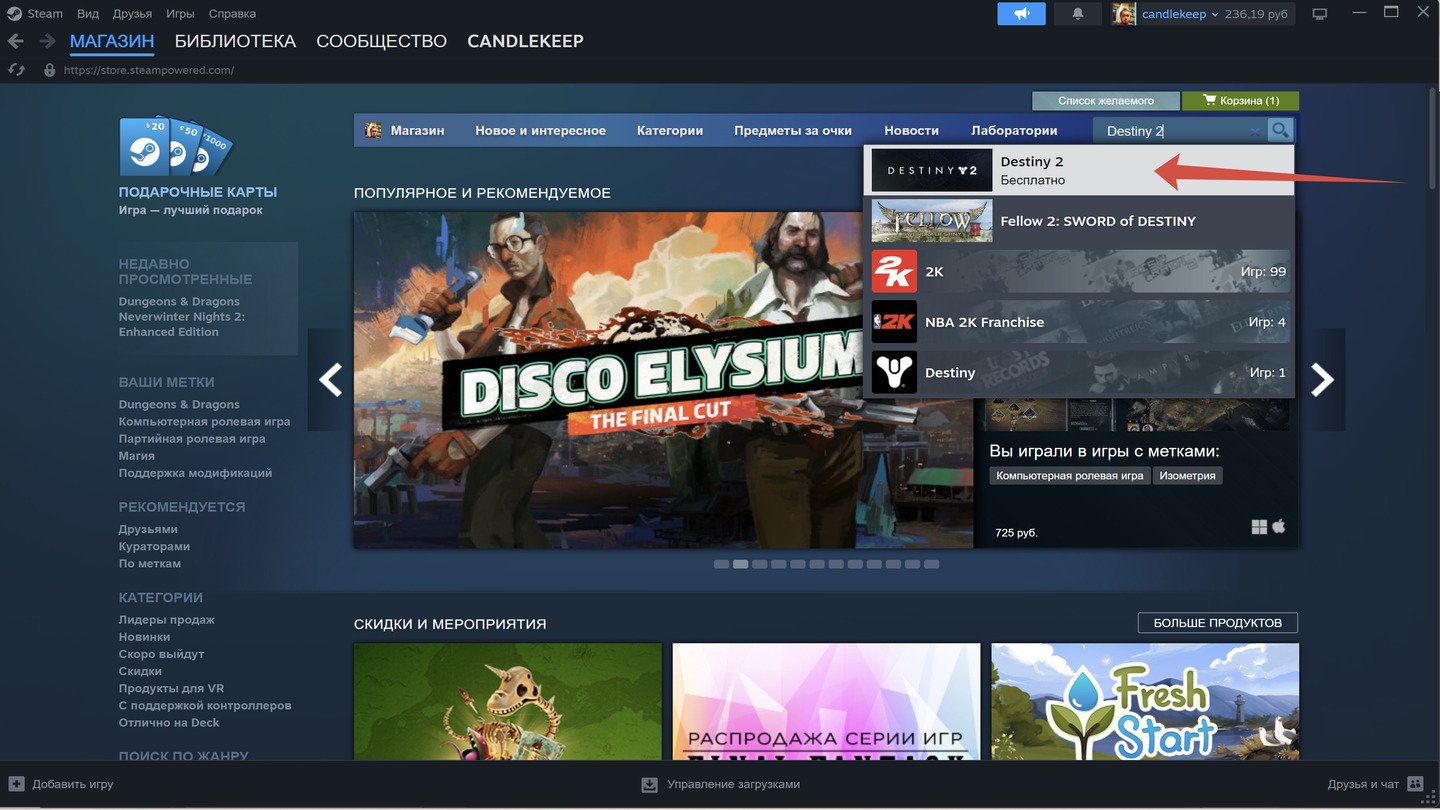
Task: Open the Вид menu
Action: coord(88,14)
